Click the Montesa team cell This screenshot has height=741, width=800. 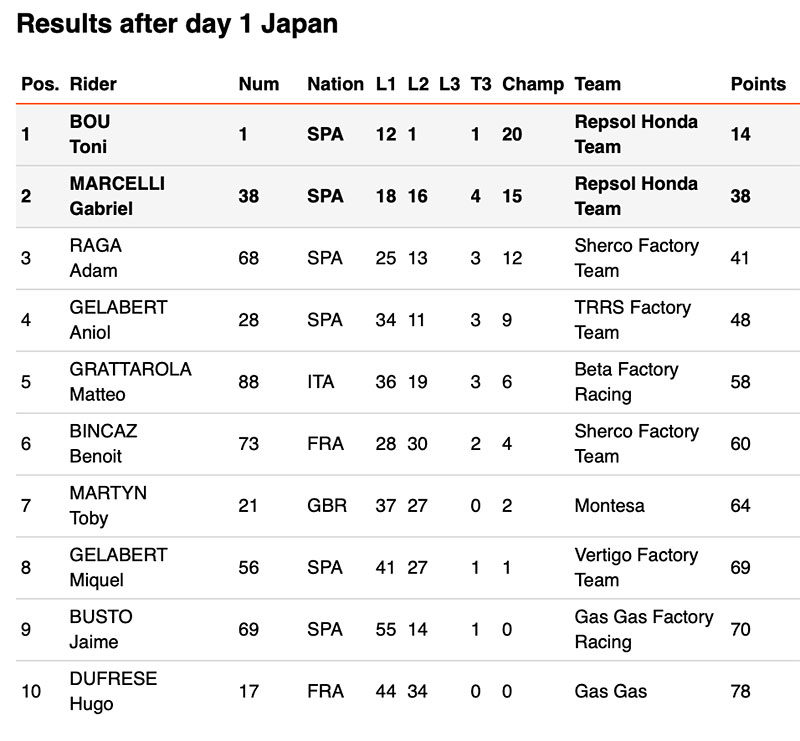point(610,505)
